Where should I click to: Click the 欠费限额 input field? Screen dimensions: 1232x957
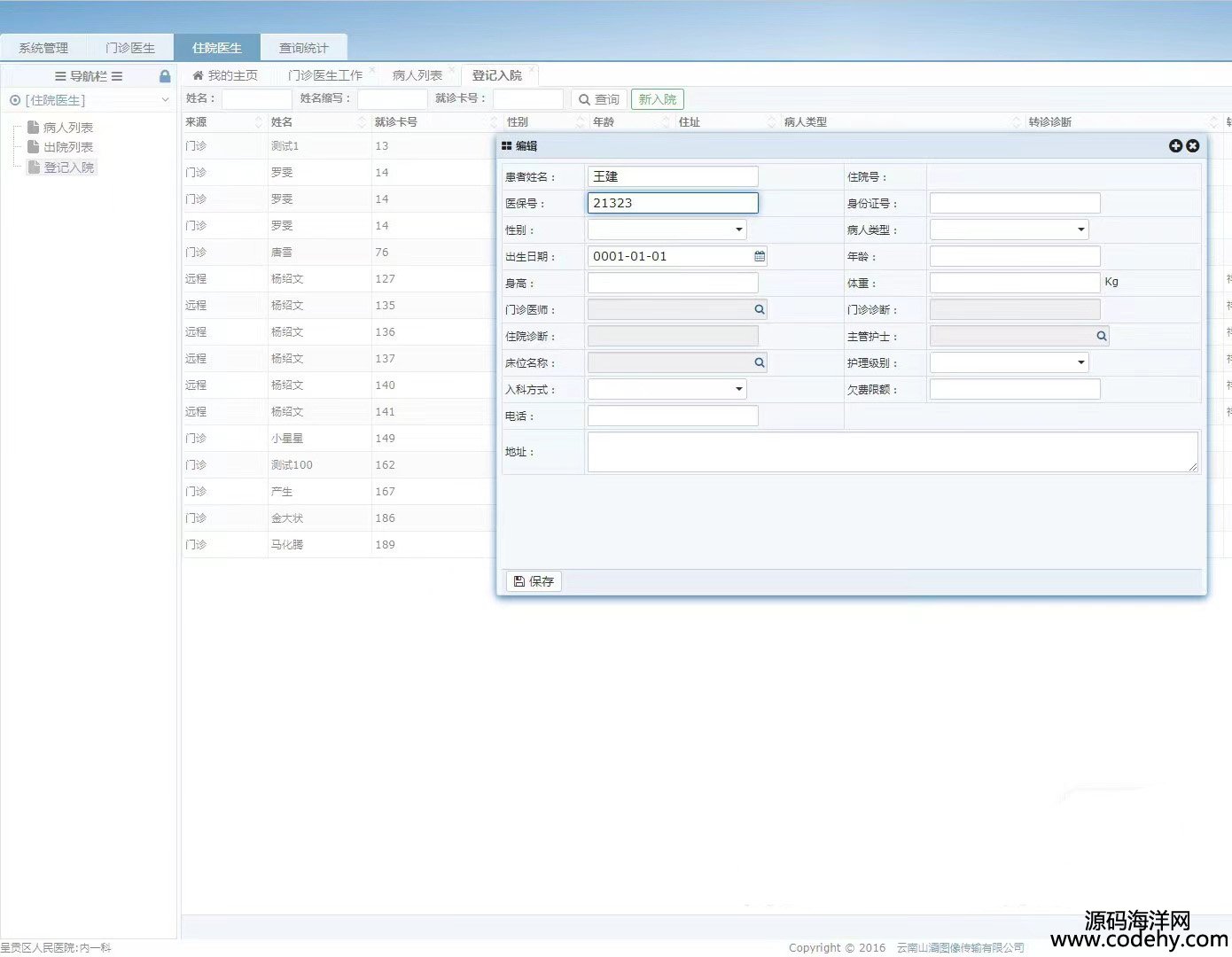1015,389
